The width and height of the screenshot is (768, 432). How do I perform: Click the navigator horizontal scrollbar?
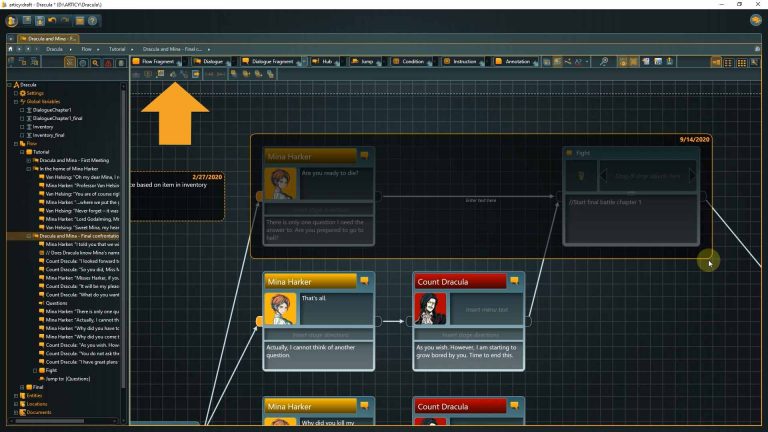(x=50, y=421)
